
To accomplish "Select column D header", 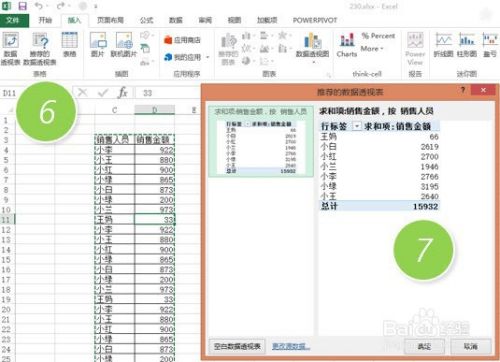I will tap(154, 110).
